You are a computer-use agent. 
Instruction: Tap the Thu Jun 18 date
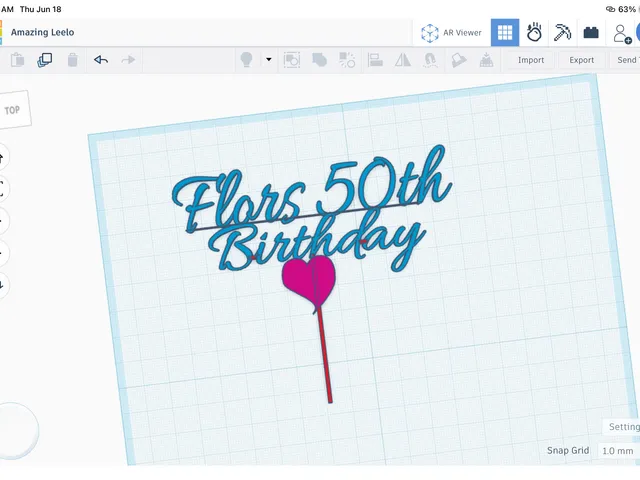(x=40, y=9)
